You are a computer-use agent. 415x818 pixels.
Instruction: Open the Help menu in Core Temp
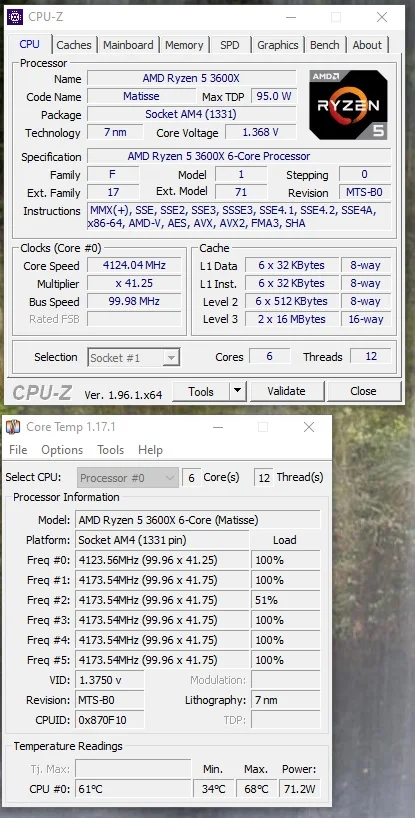(150, 450)
